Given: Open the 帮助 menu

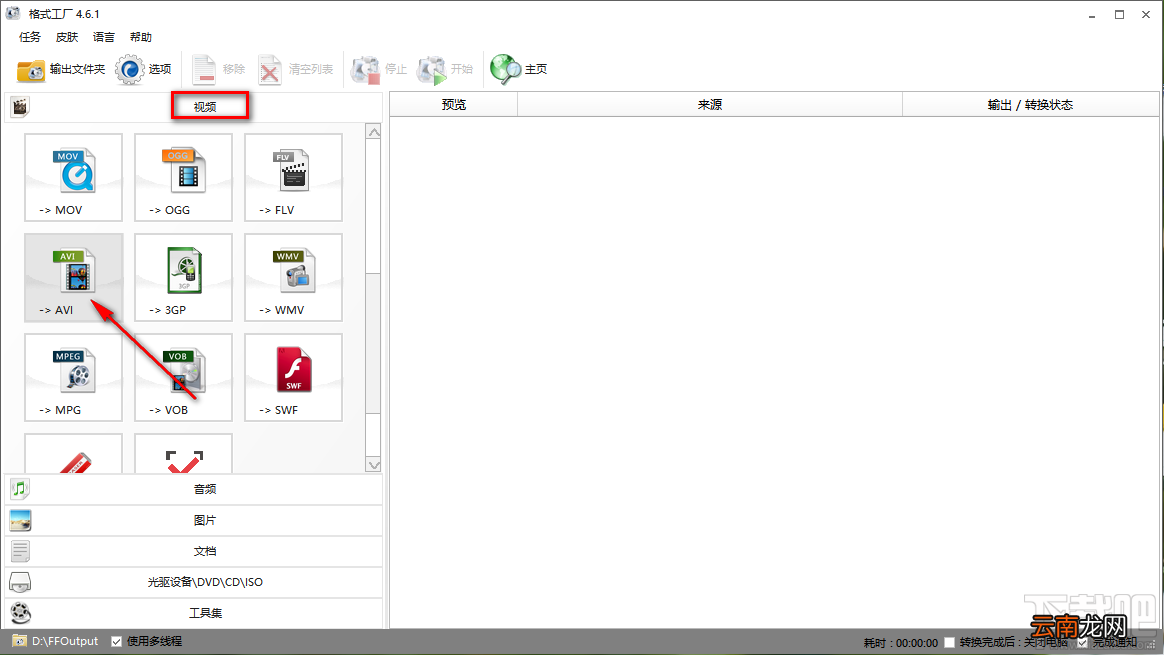Looking at the screenshot, I should point(141,37).
